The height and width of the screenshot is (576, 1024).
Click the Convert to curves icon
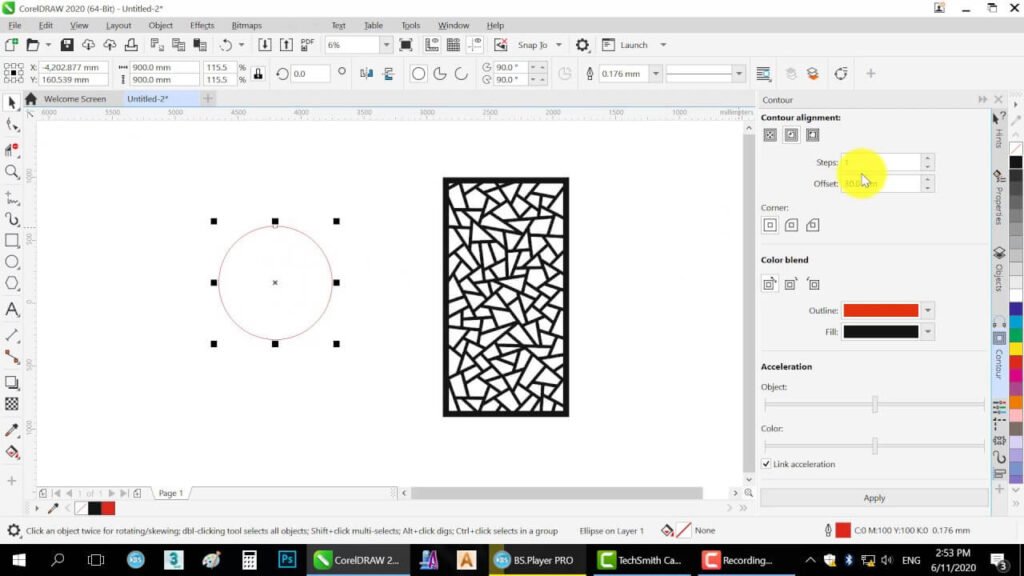pos(840,74)
